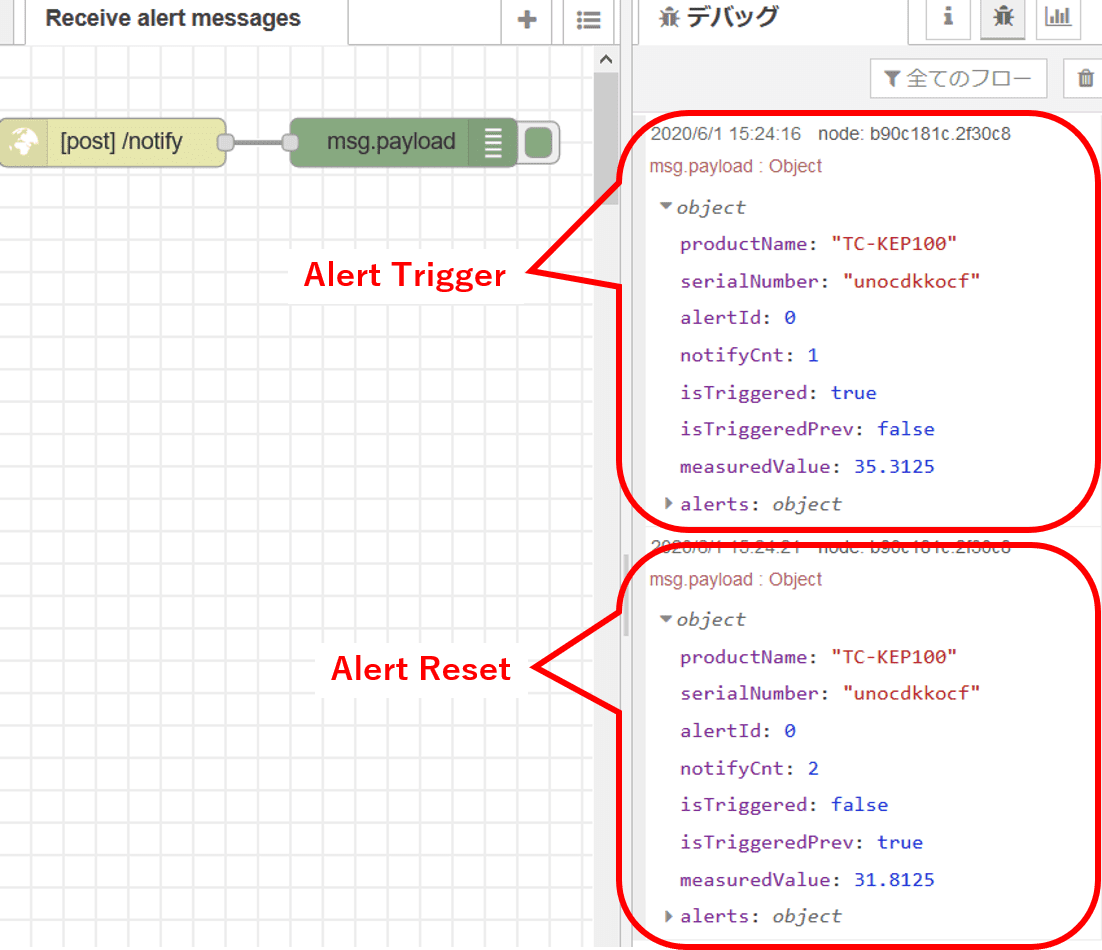1102x950 pixels.
Task: Select the [post] /notify HTTP node
Action: tap(121, 142)
